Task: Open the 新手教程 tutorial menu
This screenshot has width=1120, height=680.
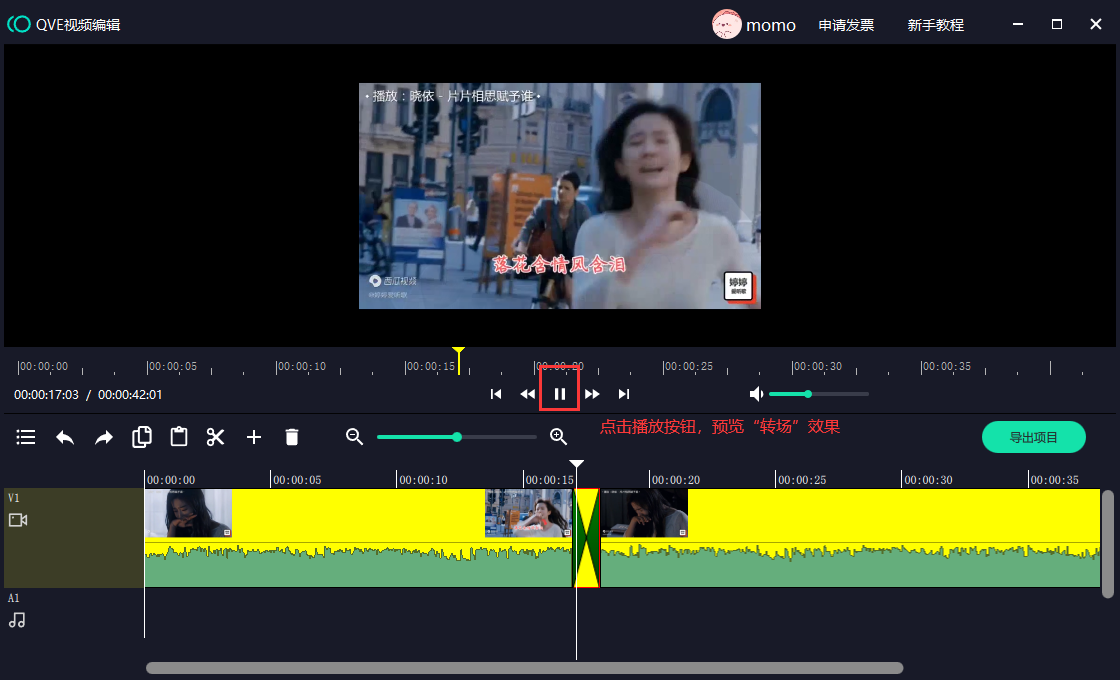Action: tap(935, 25)
